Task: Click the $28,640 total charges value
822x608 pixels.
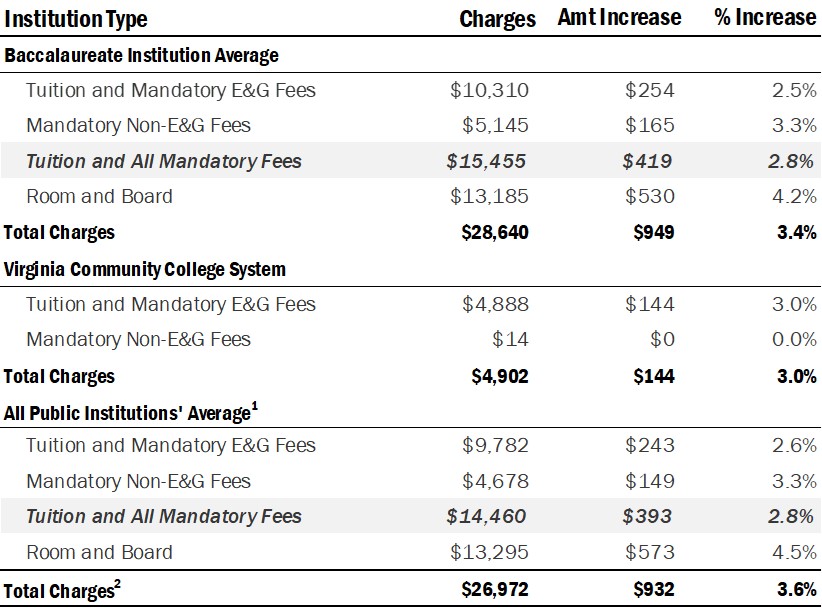Action: tap(489, 233)
